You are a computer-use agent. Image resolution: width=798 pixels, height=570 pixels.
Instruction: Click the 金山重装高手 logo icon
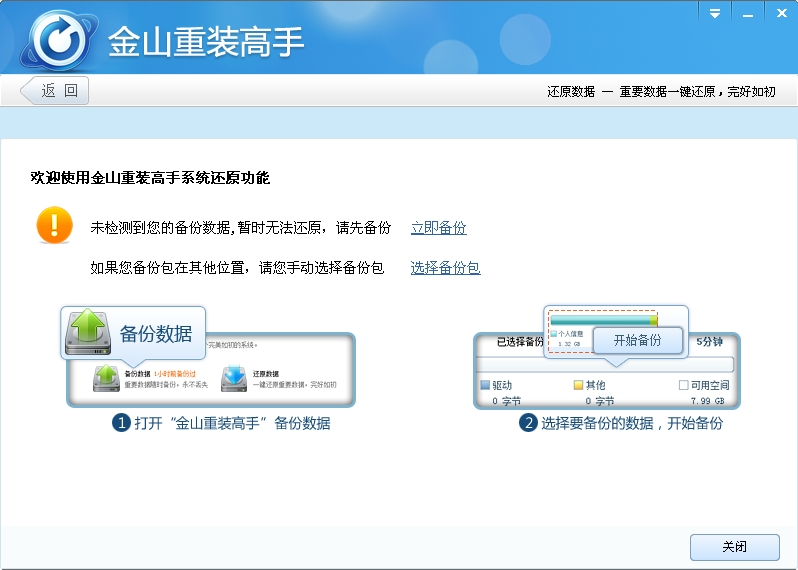click(x=58, y=40)
